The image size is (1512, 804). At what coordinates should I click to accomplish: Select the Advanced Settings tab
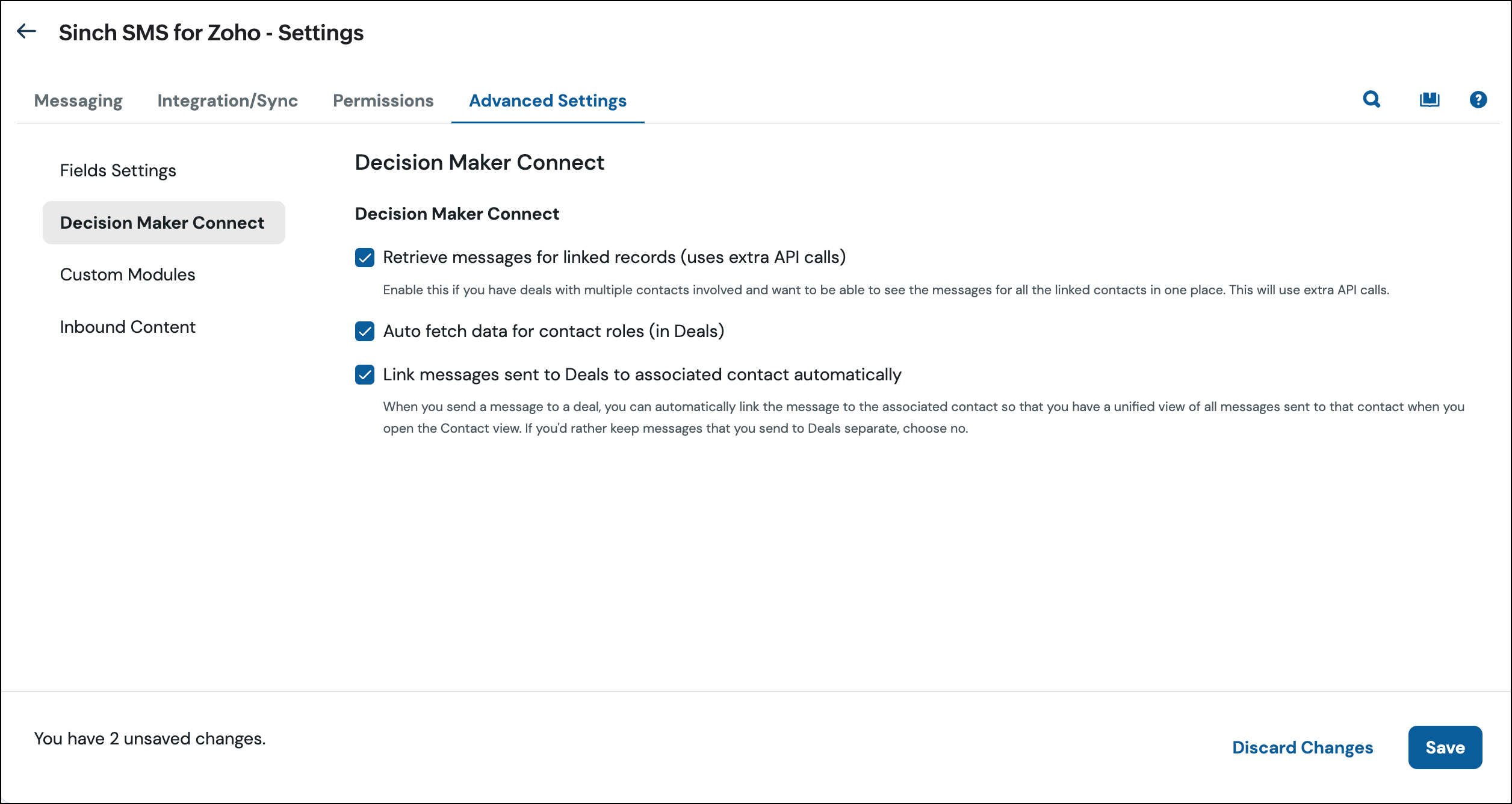coord(548,100)
